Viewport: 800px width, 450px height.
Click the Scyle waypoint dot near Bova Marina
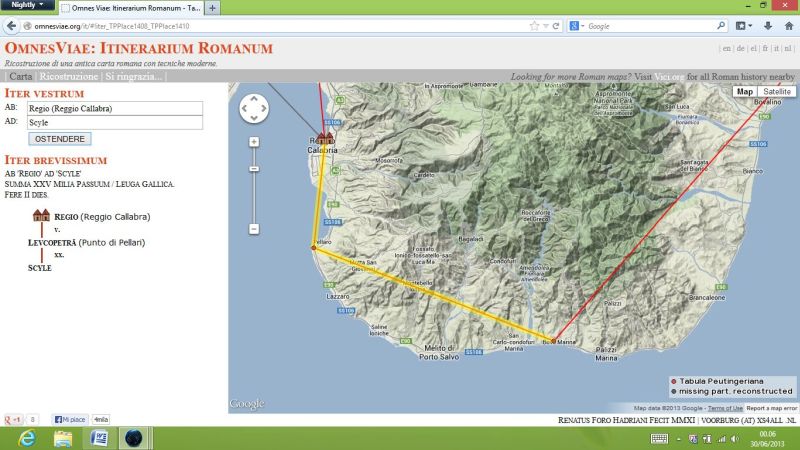(553, 340)
